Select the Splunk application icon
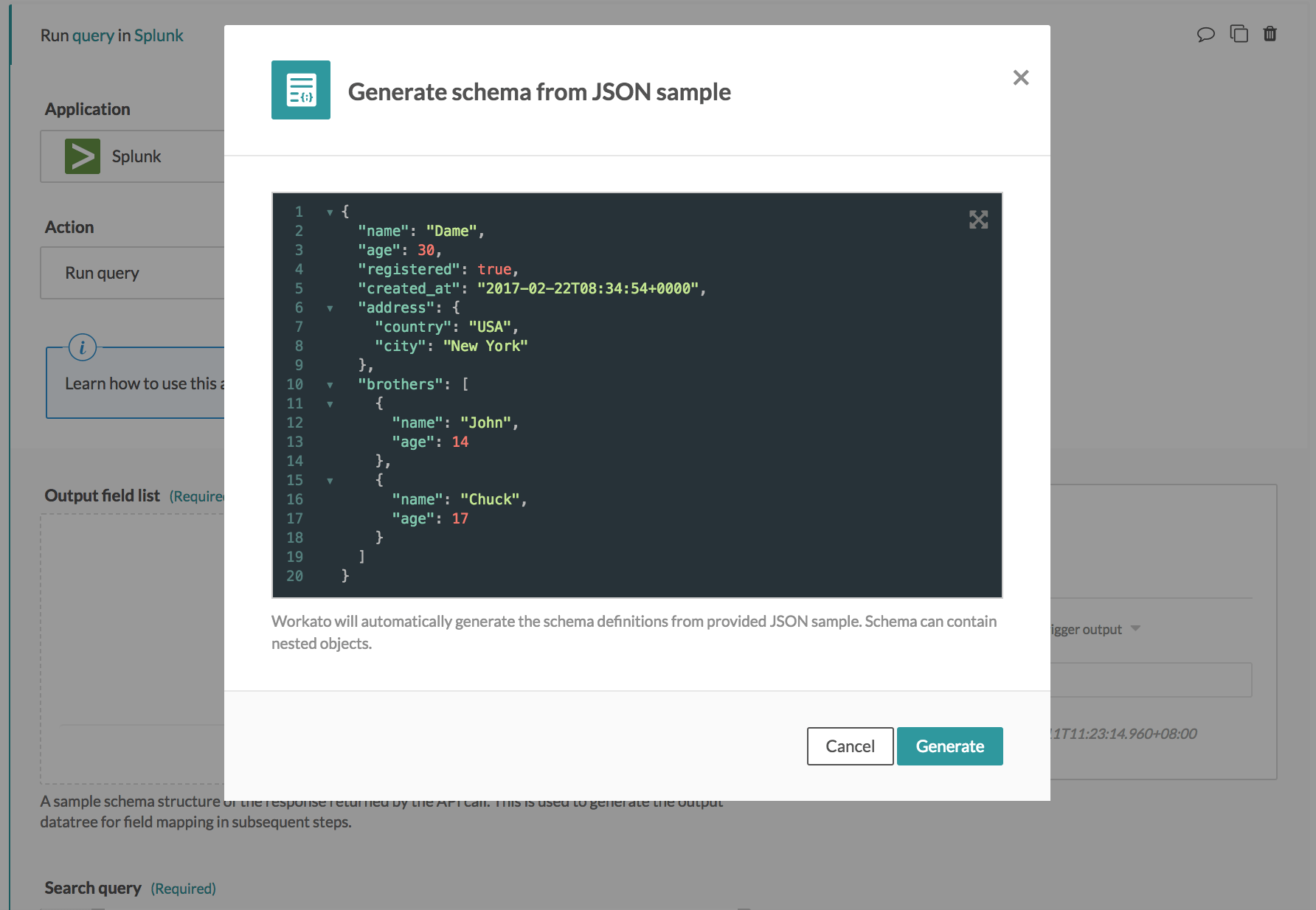Screen dimensions: 1316x910 click(x=81, y=156)
